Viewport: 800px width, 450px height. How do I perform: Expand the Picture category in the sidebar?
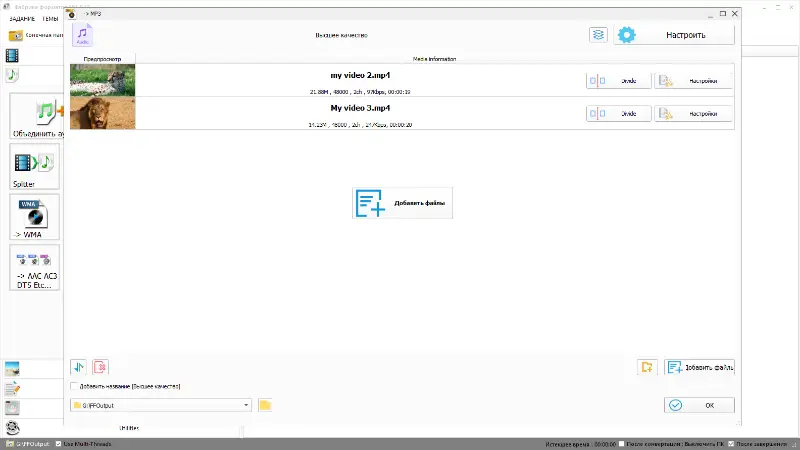pyautogui.click(x=12, y=368)
